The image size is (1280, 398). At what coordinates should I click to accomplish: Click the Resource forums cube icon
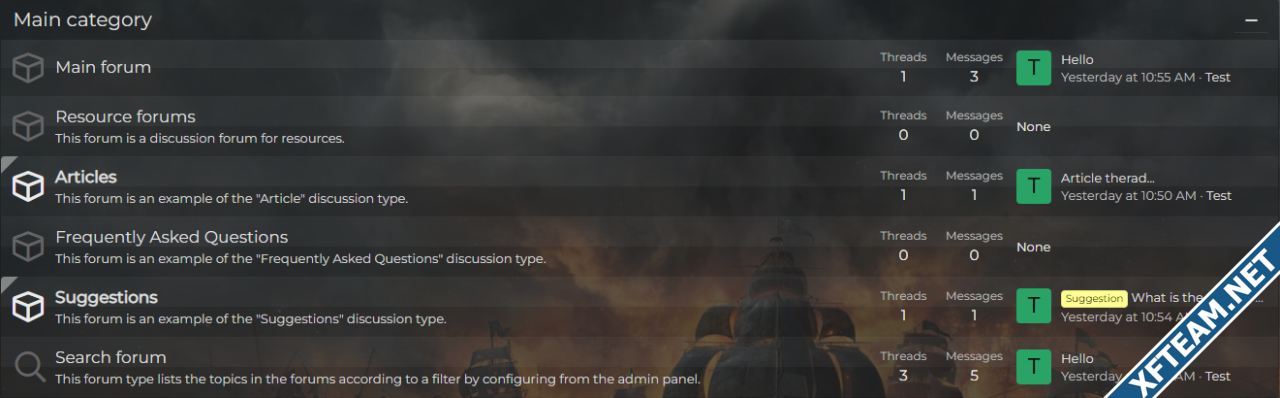28,127
